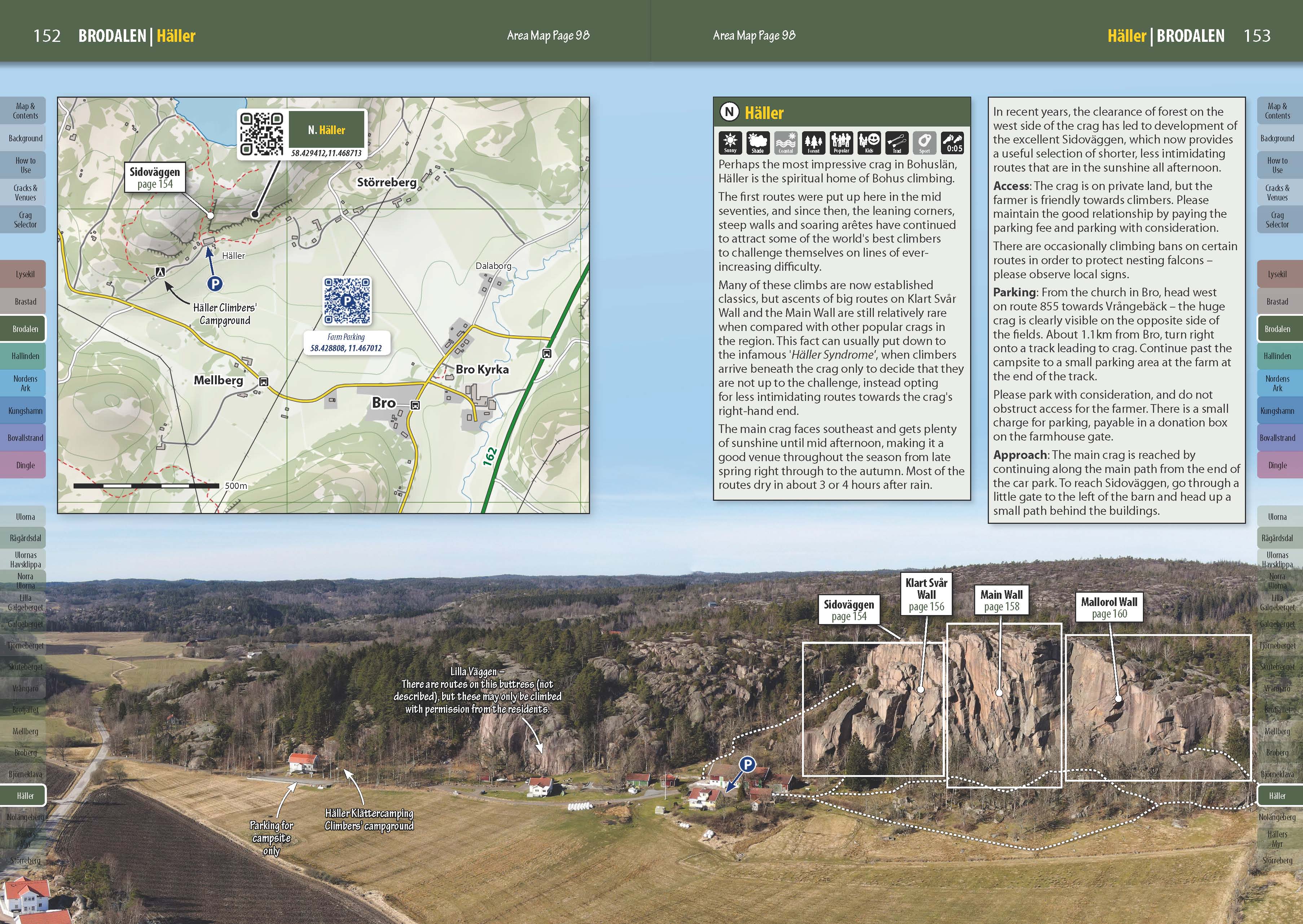Click the Trad gear icon

pos(897,143)
